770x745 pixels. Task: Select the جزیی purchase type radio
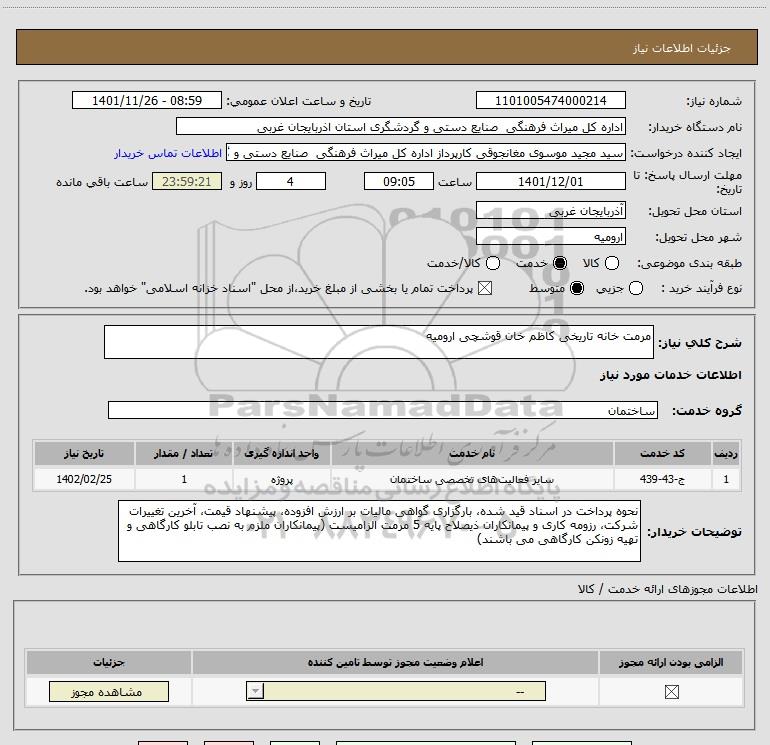coord(636,288)
